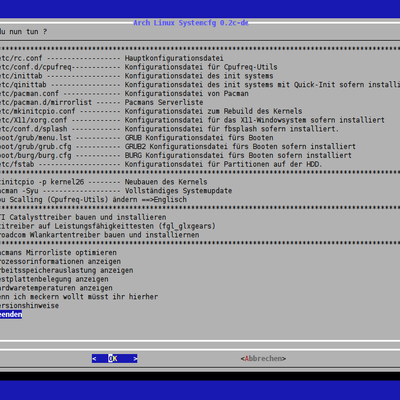Choose the boot/grub/menu.lst GRUB entry
Image resolution: width=400 pixels, height=400 pixels.
point(137,138)
